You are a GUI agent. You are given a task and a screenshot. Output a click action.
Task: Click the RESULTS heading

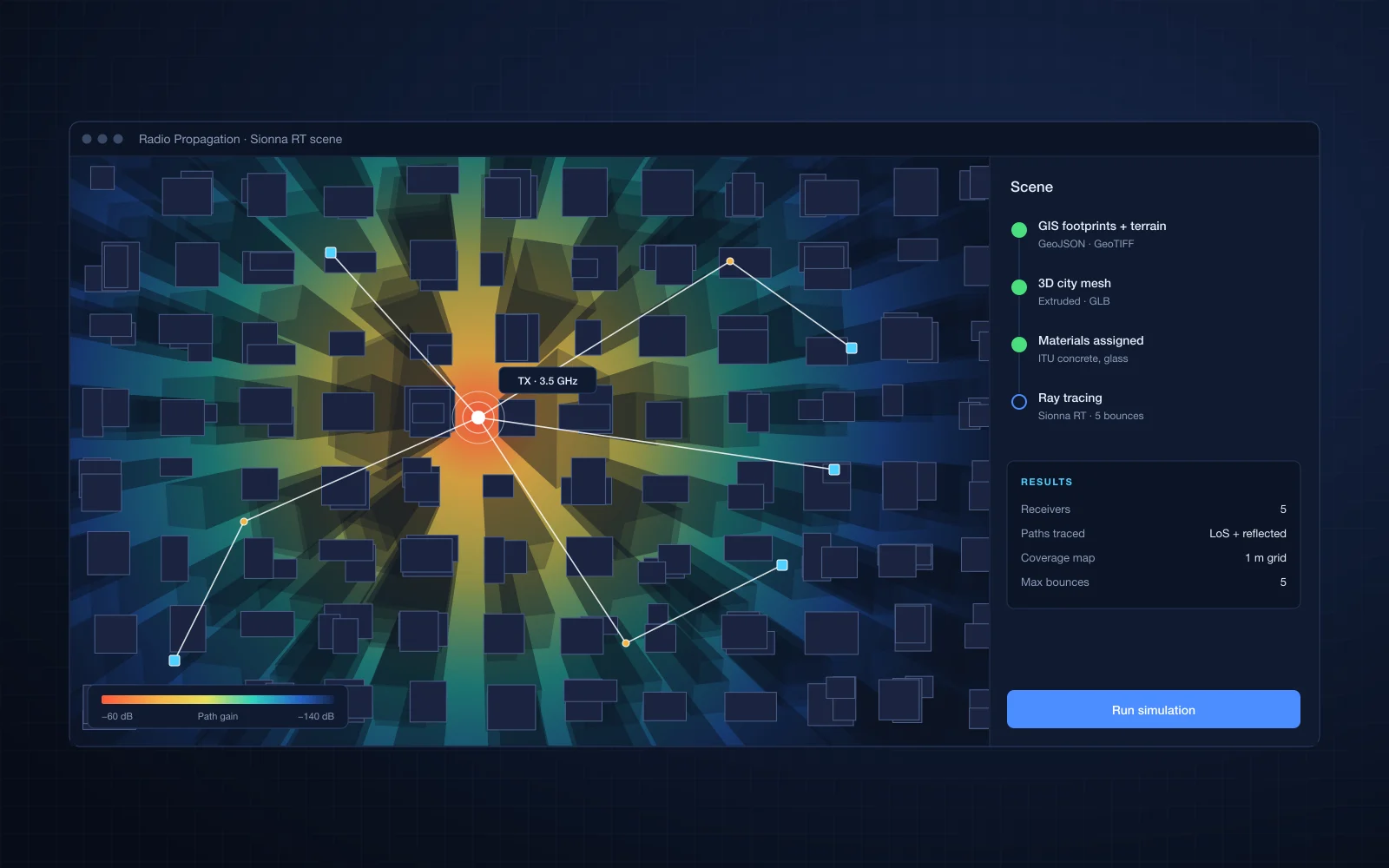click(1046, 482)
